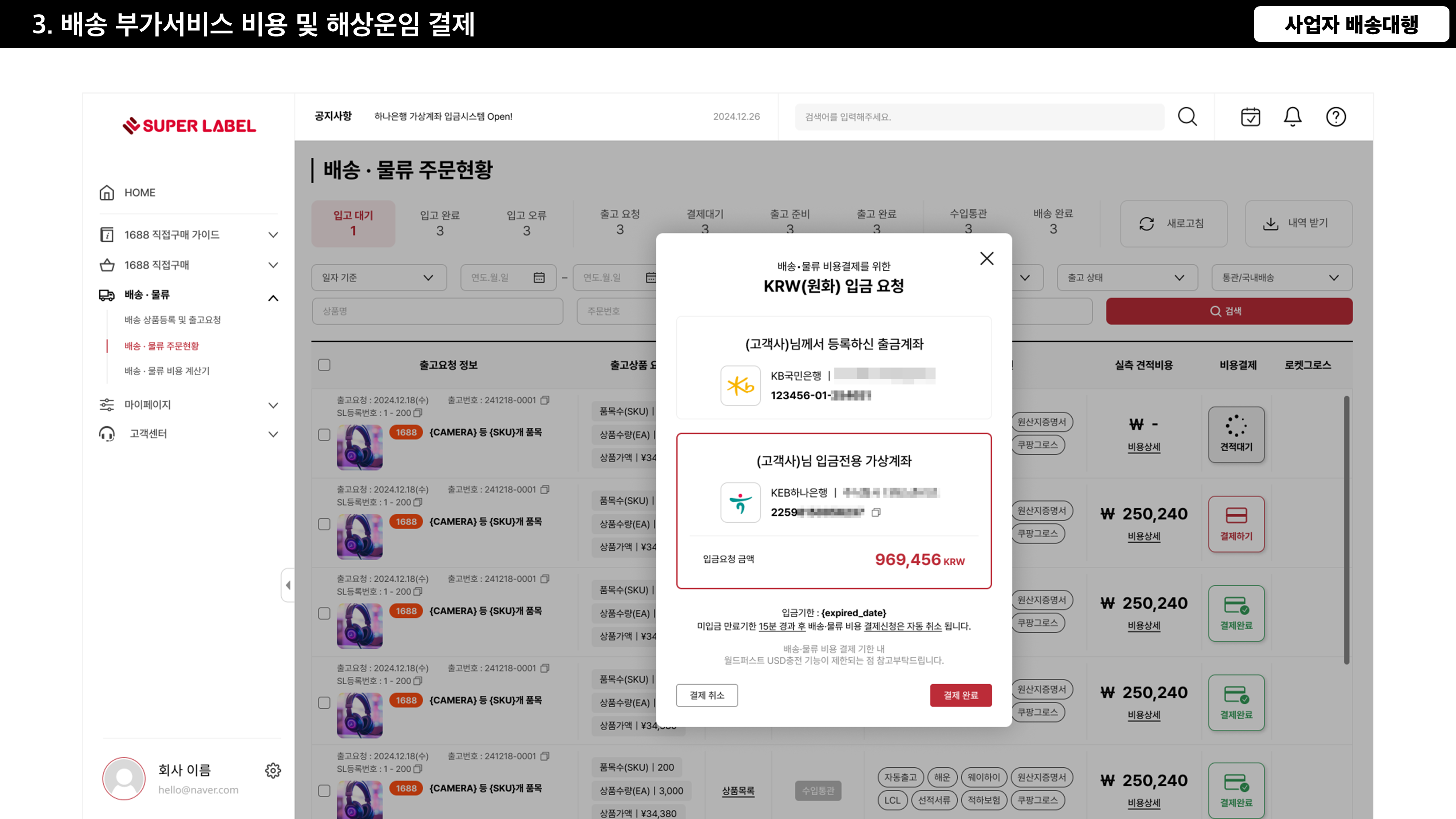Click the user profile avatar
Viewport: 1456px width, 819px height.
(x=124, y=778)
